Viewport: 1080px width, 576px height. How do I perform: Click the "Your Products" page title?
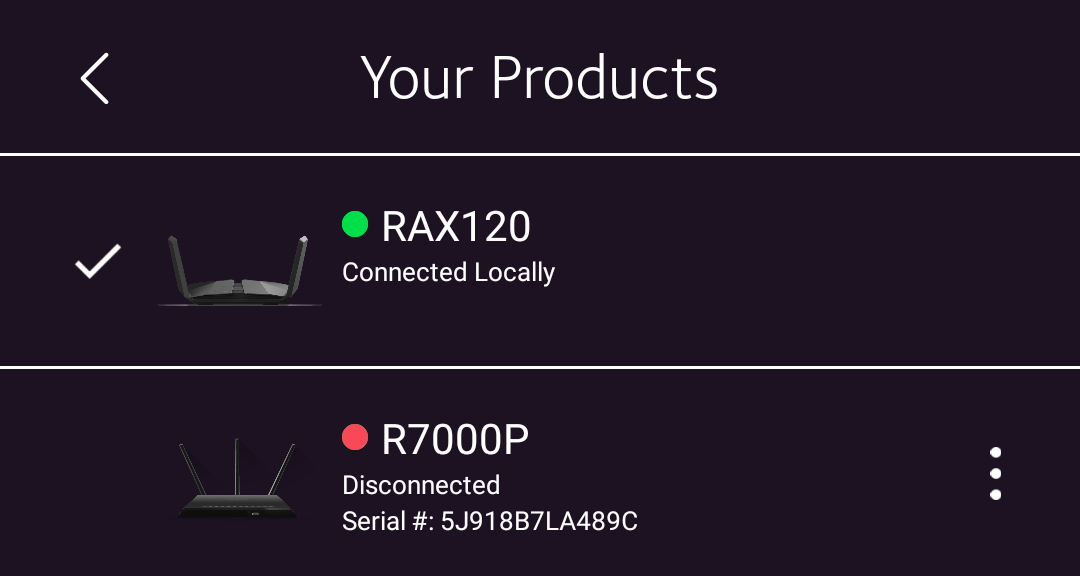coord(539,78)
